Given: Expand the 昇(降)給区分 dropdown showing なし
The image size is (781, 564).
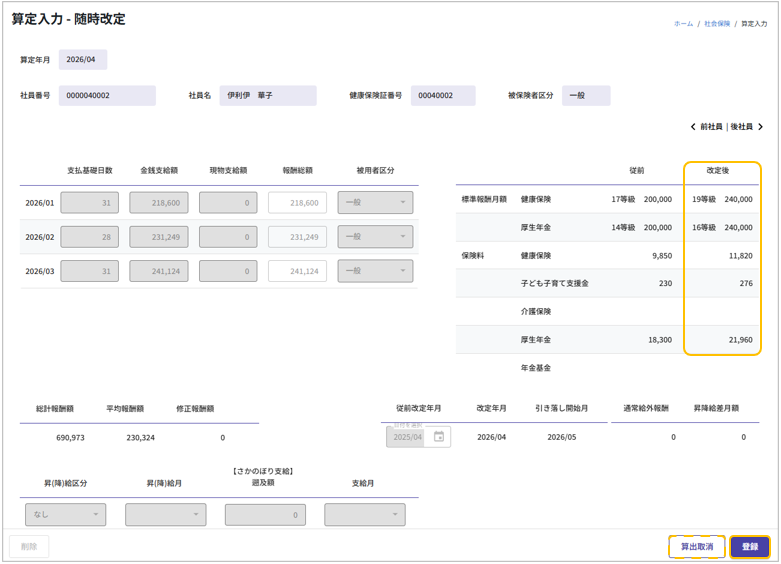Looking at the screenshot, I should coord(65,515).
